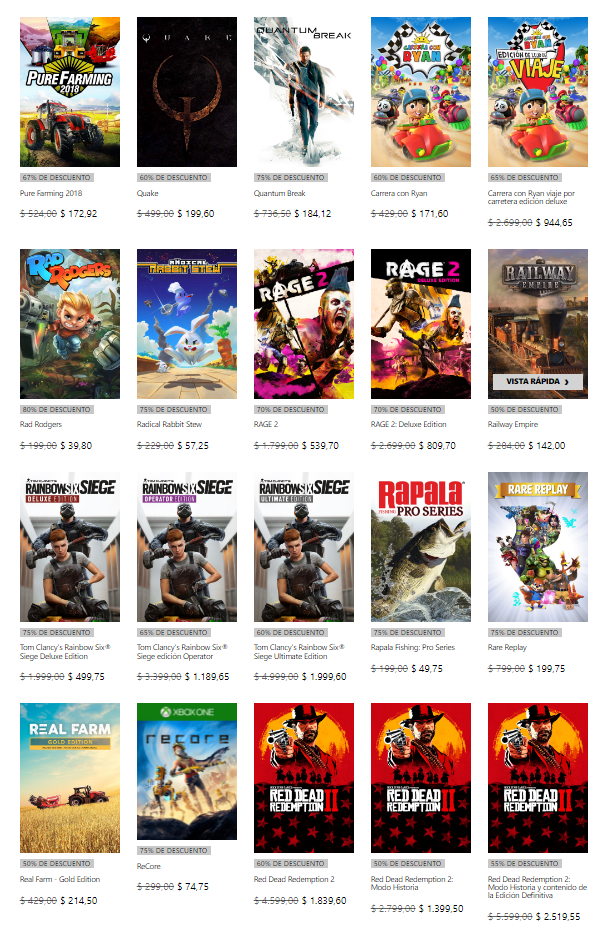
Task: Open the Railway Empire title link
Action: 513,424
